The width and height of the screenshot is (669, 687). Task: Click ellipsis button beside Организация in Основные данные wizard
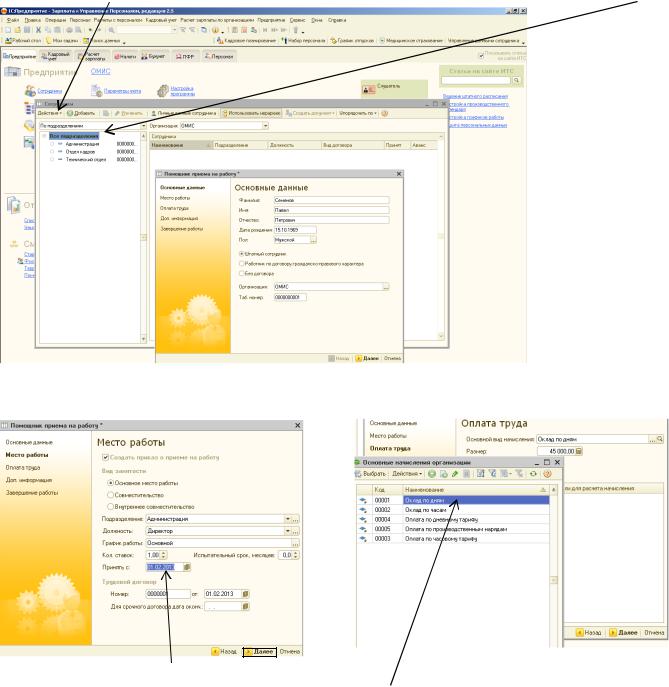[386, 287]
